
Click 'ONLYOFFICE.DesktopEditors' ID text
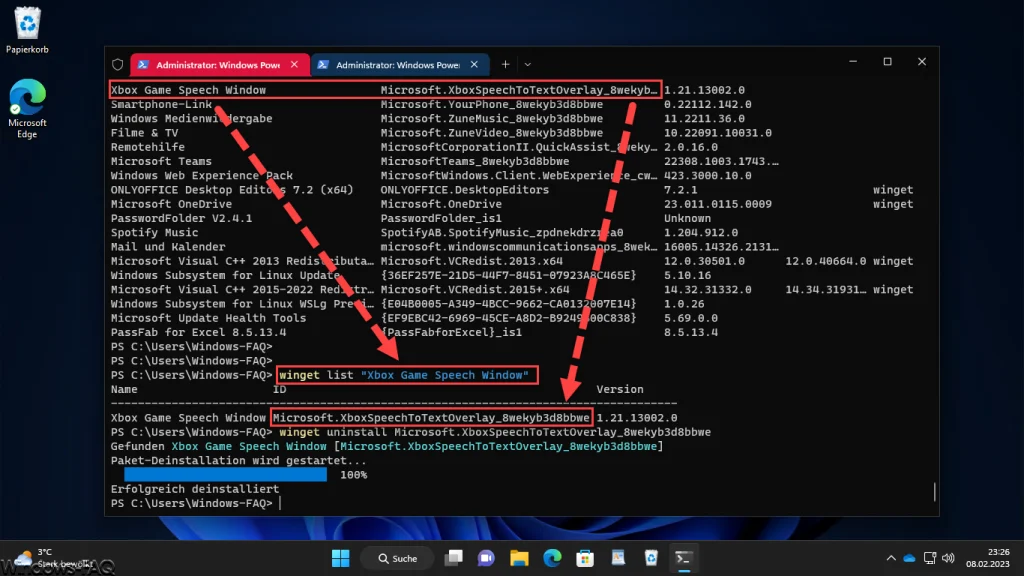click(x=465, y=190)
